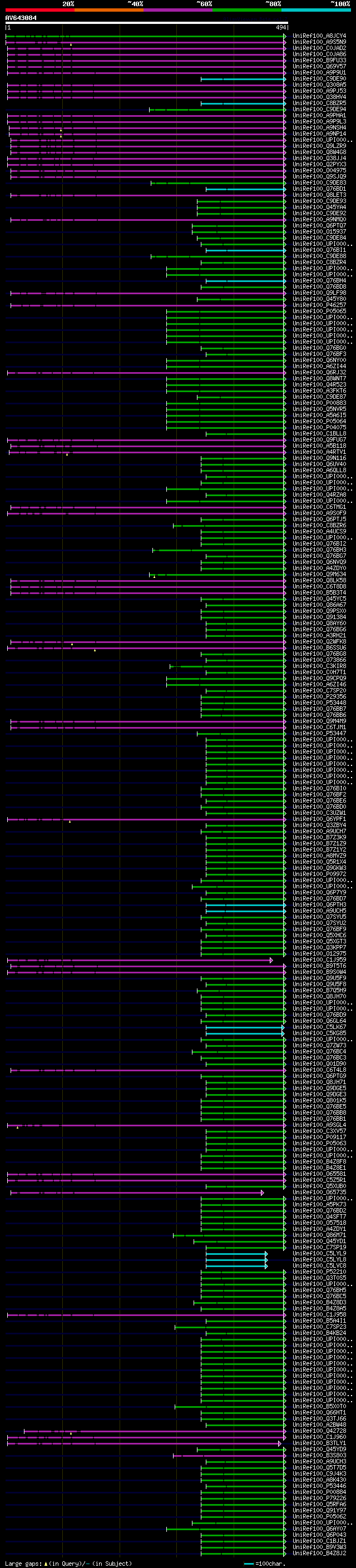Open hit UniRef100_O65735
Screen dimensions: 356x1568
pyautogui.click(x=319, y=1193)
